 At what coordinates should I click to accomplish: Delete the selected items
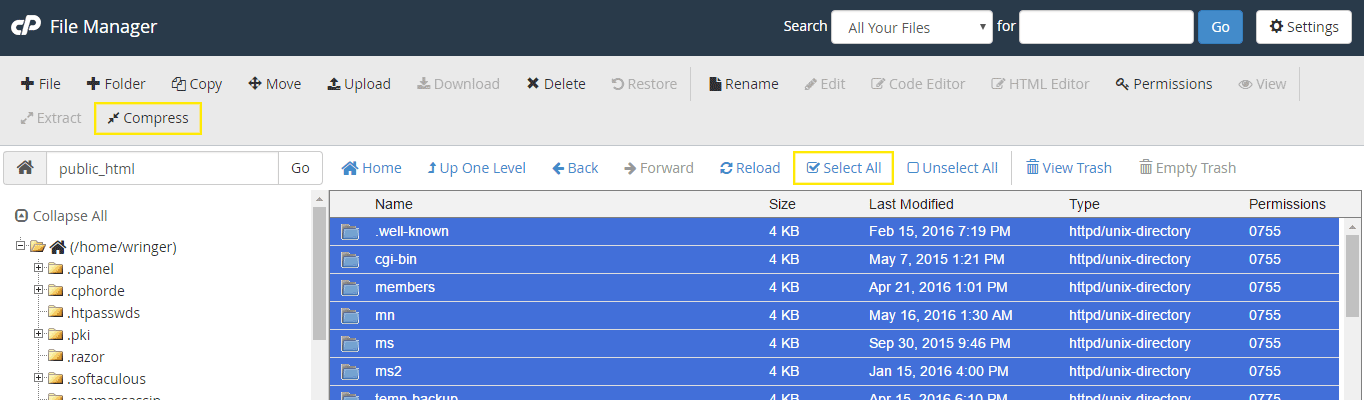tap(556, 84)
